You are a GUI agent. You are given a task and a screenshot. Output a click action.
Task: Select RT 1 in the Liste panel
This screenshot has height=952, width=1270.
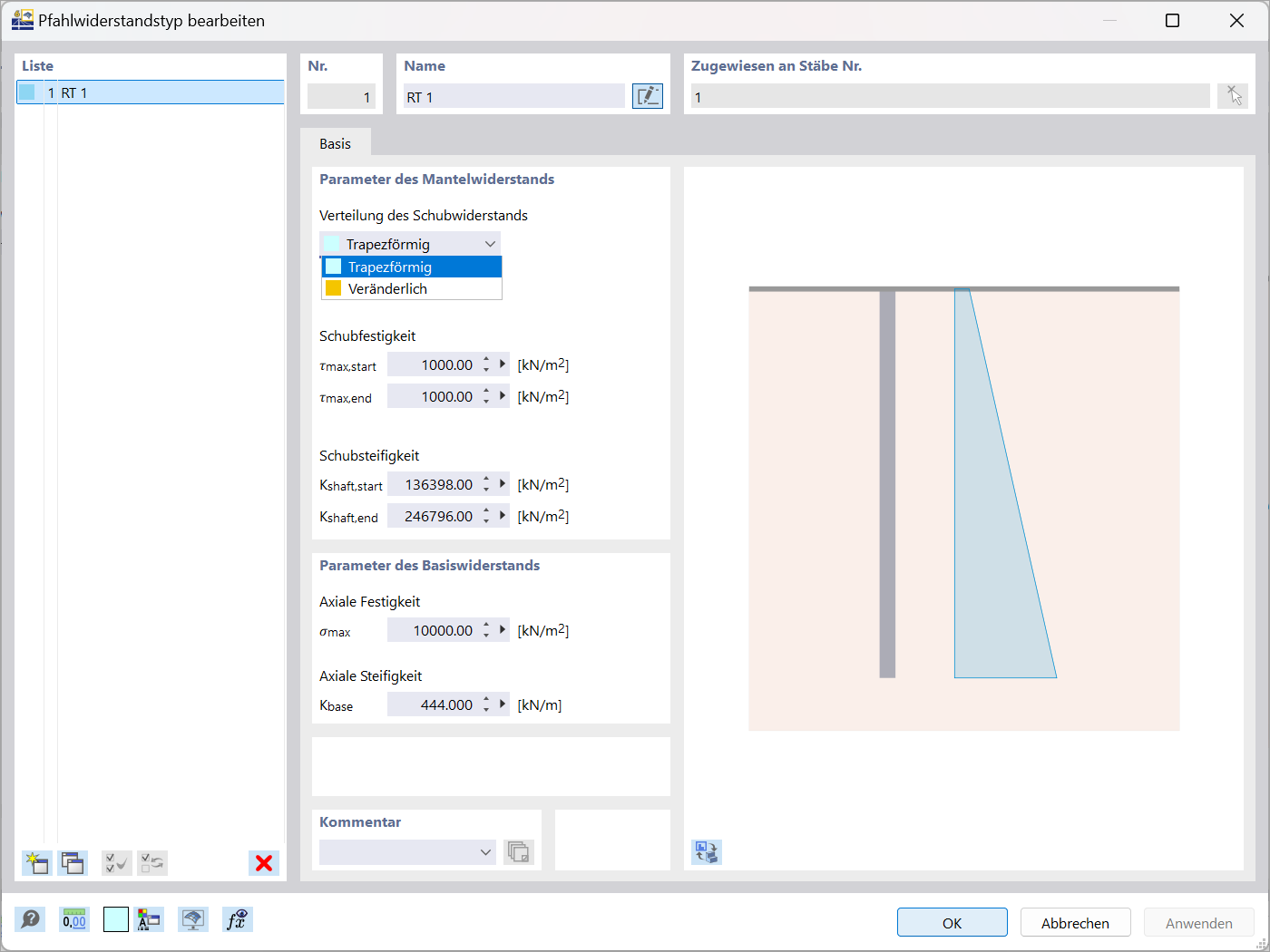150,92
